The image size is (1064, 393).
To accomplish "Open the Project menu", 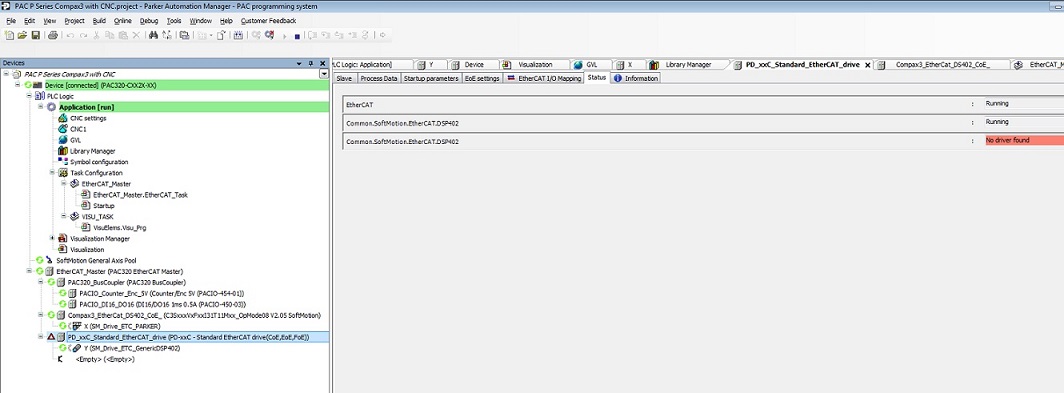I will coord(74,21).
